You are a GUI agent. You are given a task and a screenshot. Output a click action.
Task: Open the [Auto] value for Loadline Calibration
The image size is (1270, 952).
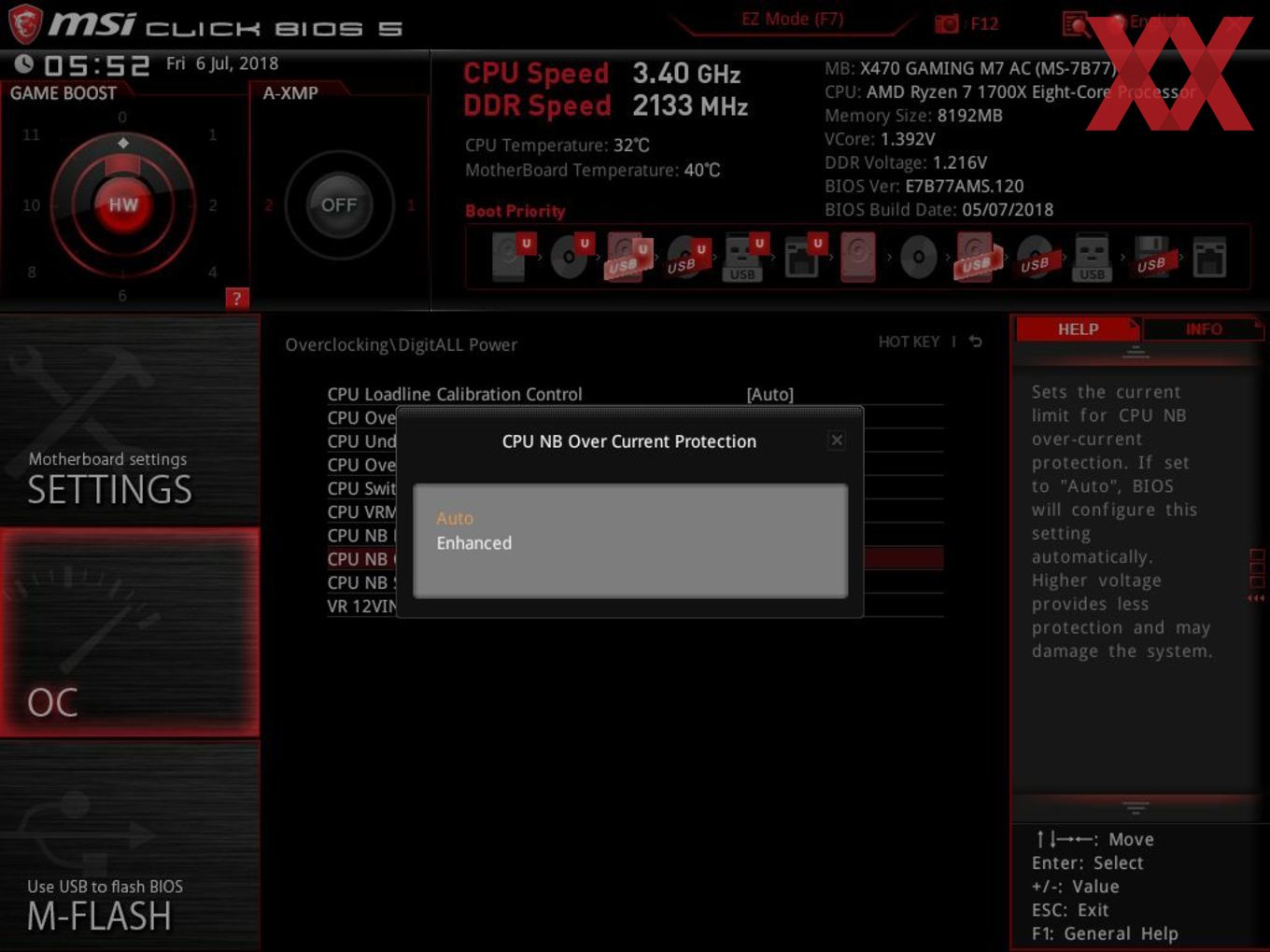770,394
